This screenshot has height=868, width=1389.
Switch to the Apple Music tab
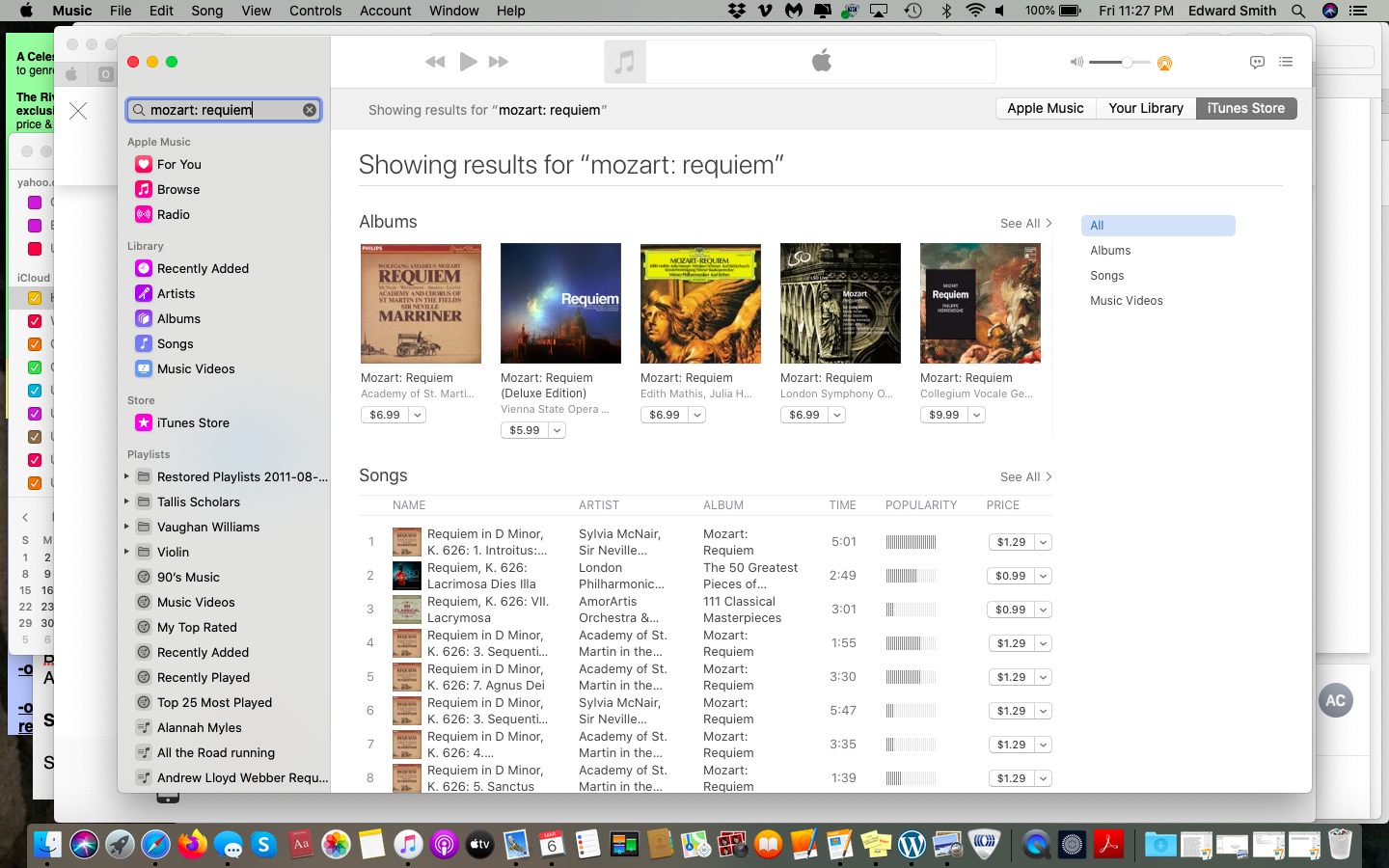[x=1046, y=109]
